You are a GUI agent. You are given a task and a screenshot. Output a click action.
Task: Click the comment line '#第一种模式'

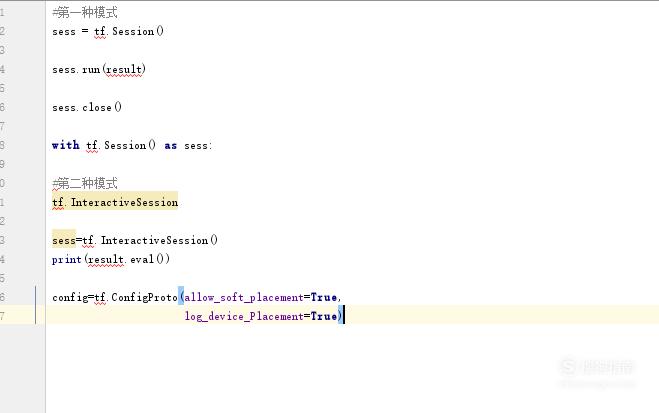(x=85, y=13)
